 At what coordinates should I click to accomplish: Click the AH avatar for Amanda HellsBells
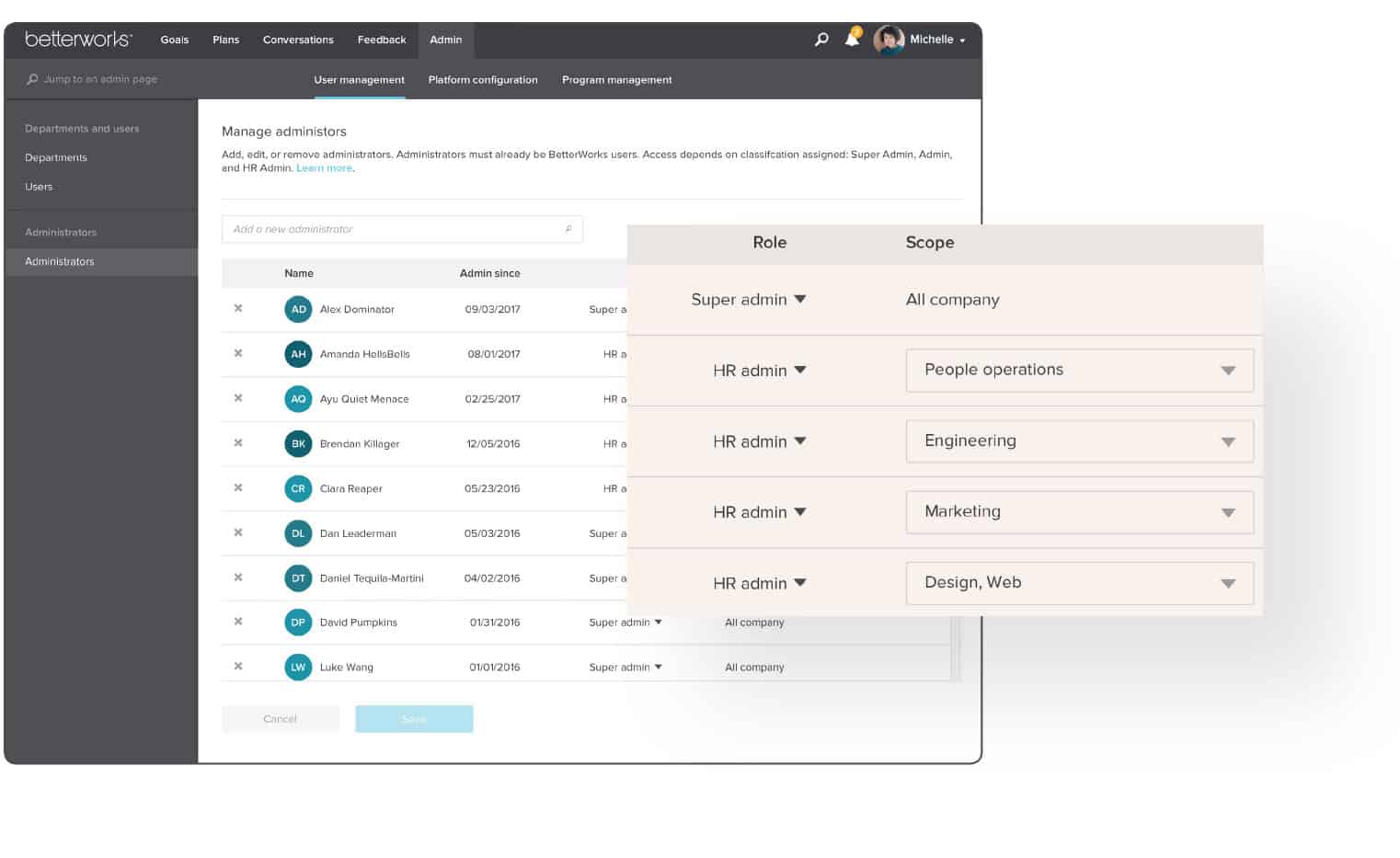(298, 354)
